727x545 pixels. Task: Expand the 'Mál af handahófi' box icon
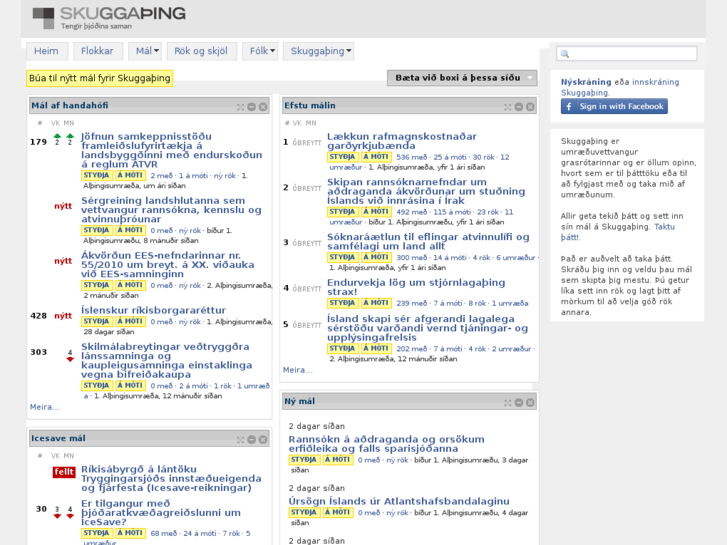click(240, 107)
